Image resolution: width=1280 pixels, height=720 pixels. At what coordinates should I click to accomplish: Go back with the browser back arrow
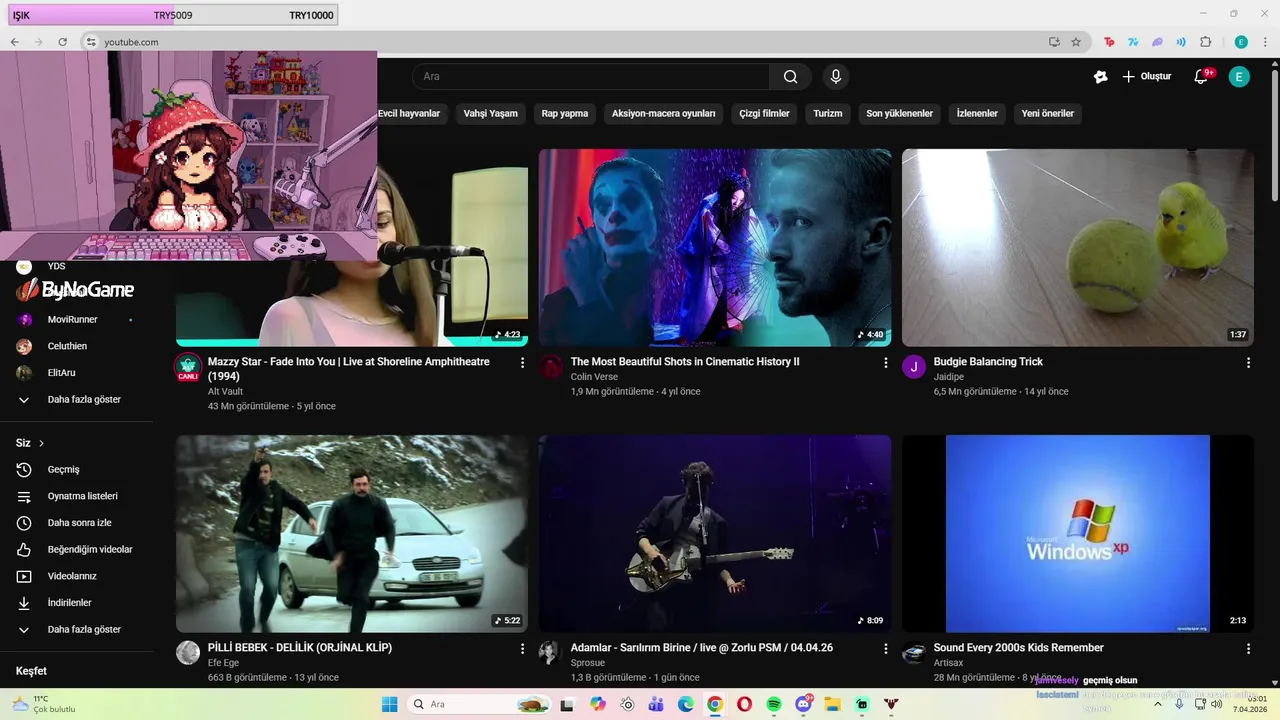tap(14, 42)
